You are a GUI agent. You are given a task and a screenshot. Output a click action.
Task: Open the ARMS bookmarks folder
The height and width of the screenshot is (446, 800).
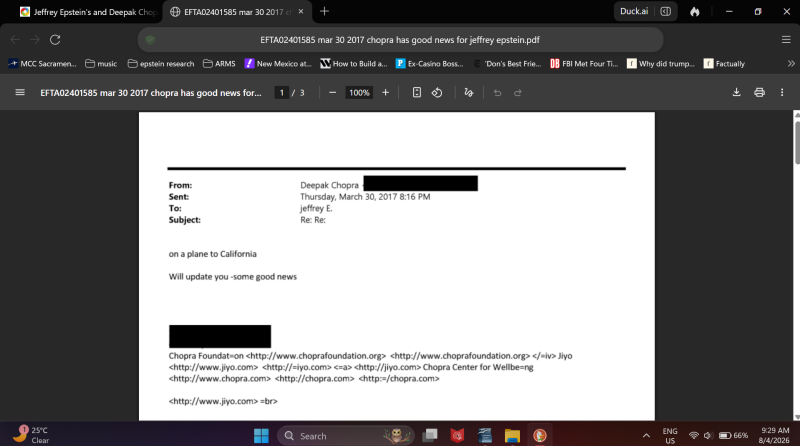[219, 64]
